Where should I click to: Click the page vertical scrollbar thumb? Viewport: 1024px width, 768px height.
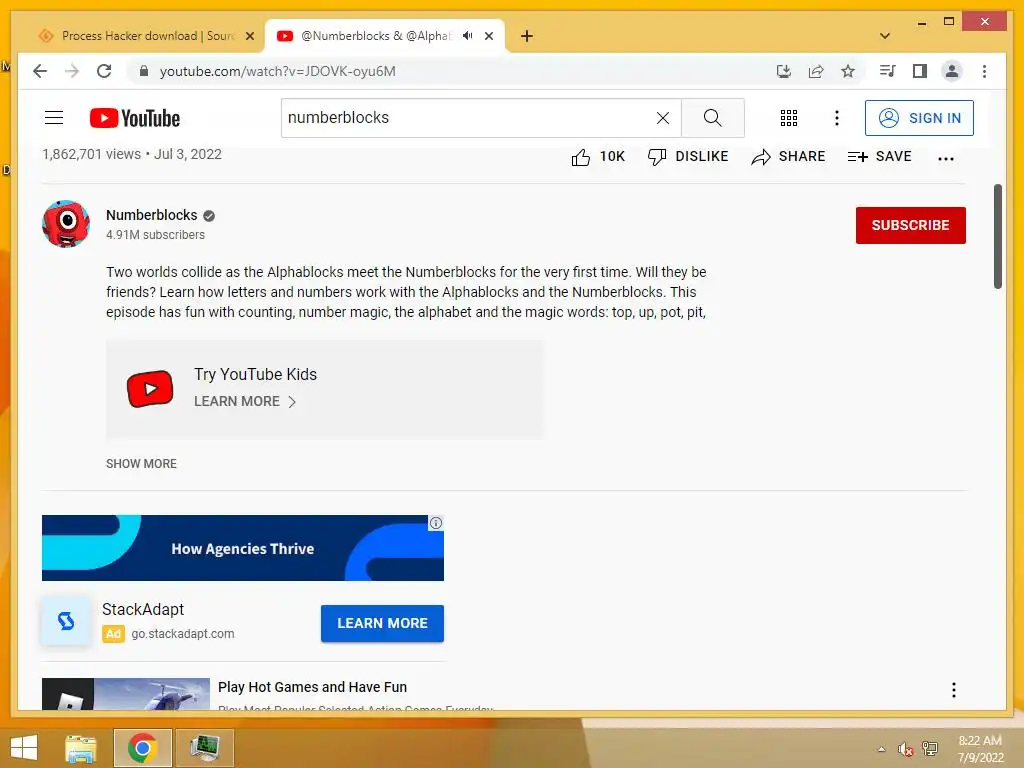(997, 236)
